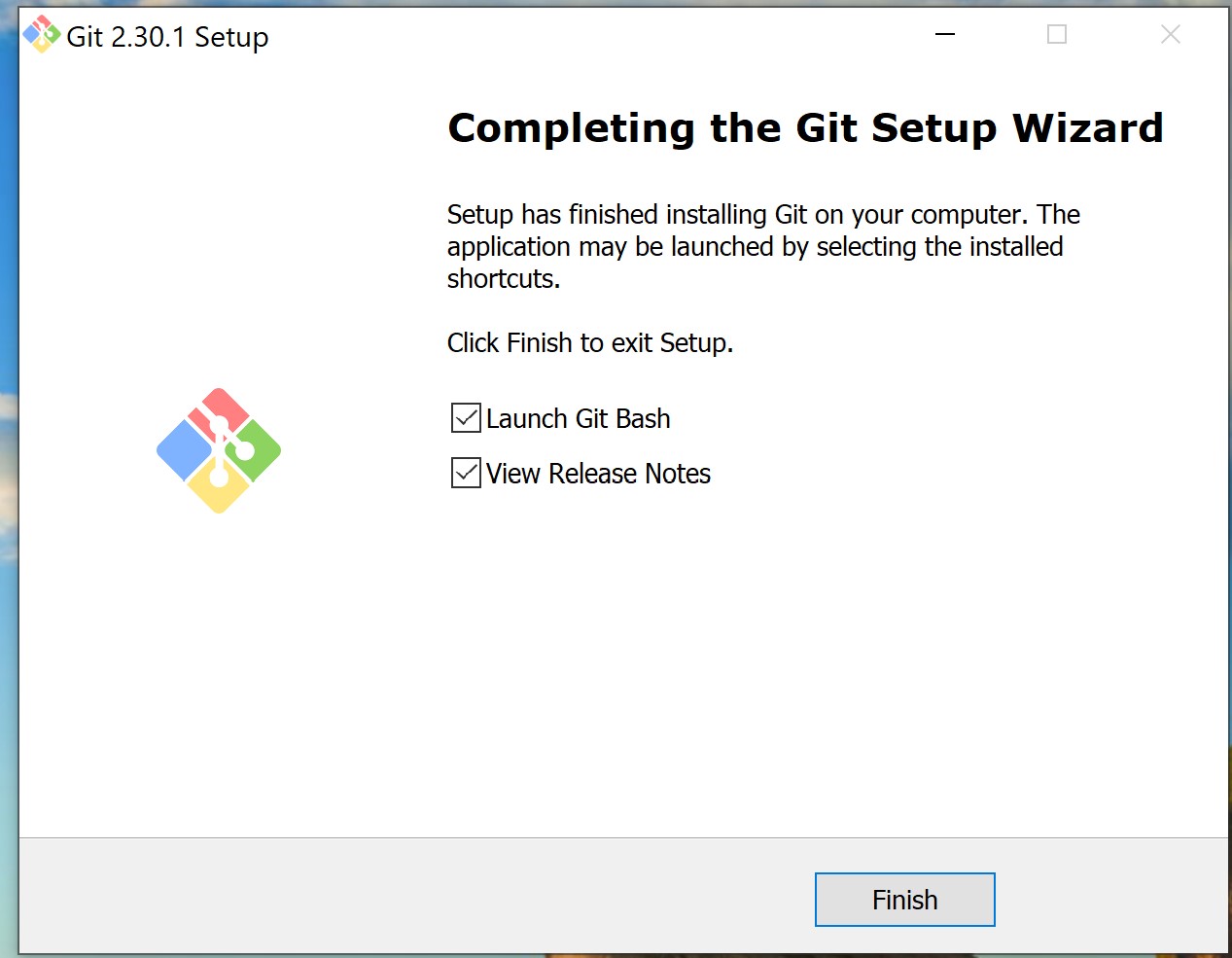Viewport: 1232px width, 958px height.
Task: Click the large Git logo on the left panel
Action: pos(219,450)
